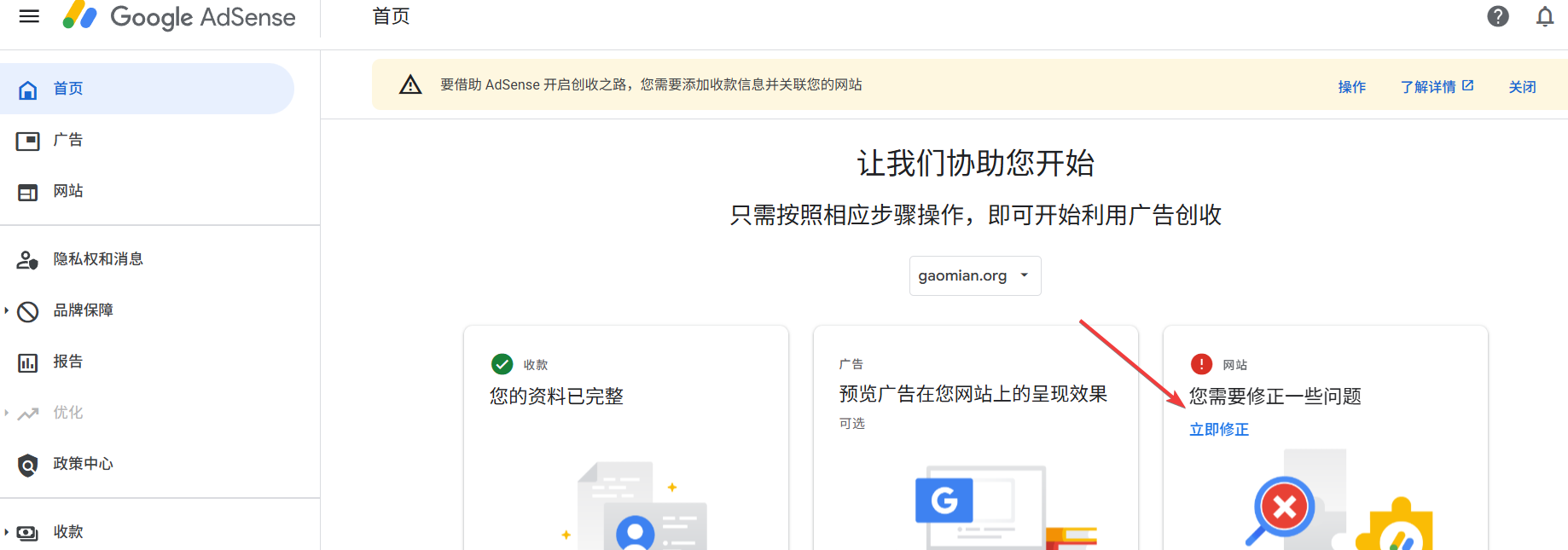Screen dimensions: 1568x550
Task: Click 优化 label in the sidebar
Action: point(68,413)
